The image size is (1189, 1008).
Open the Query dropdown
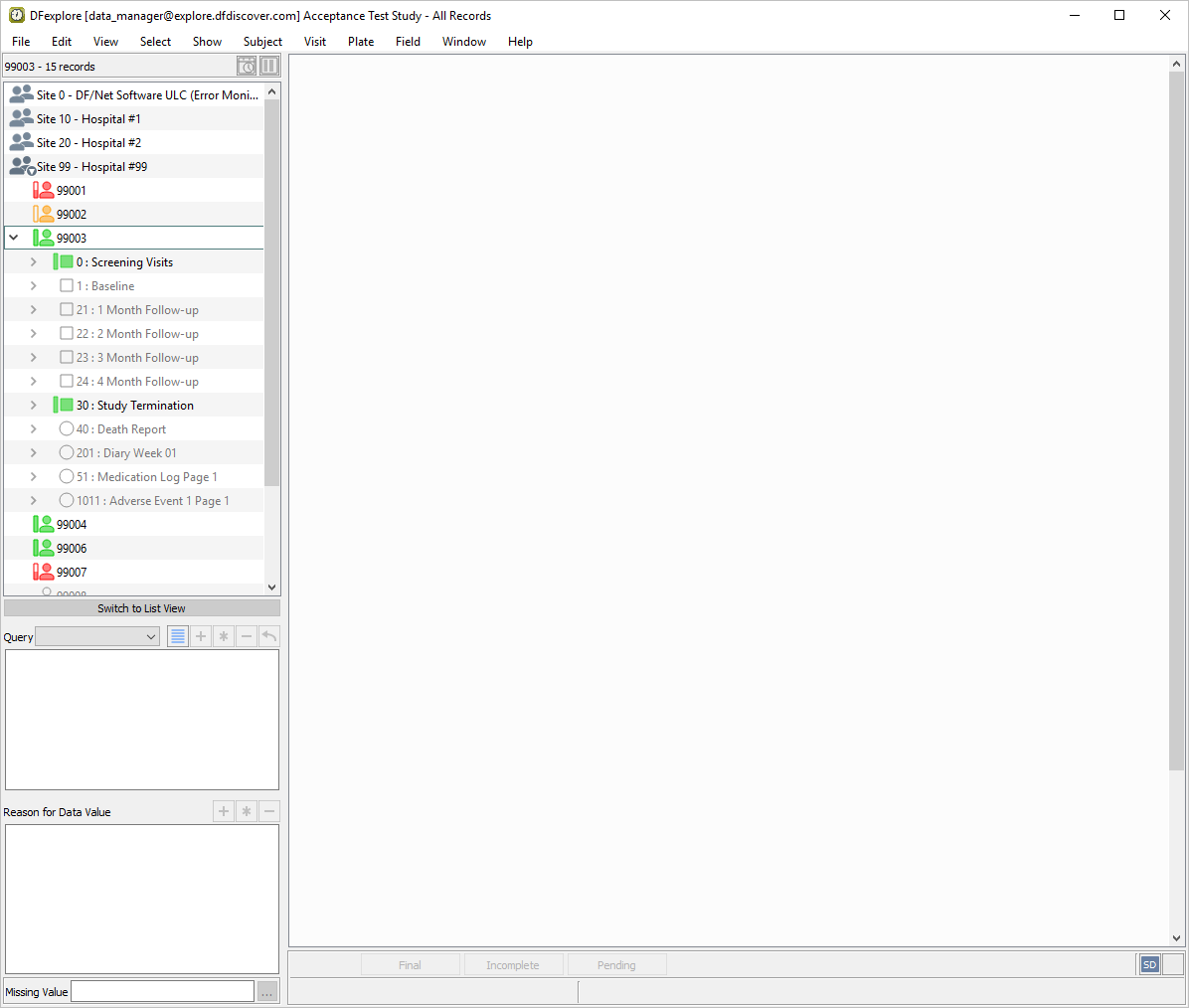click(x=97, y=637)
